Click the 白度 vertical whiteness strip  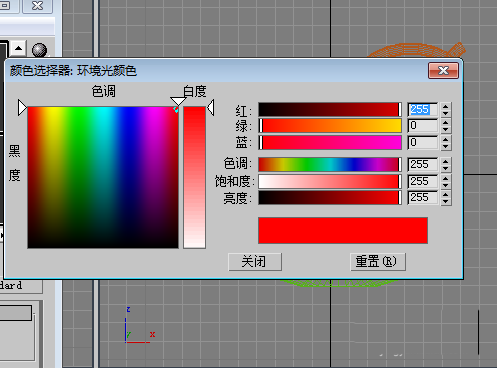click(x=194, y=177)
